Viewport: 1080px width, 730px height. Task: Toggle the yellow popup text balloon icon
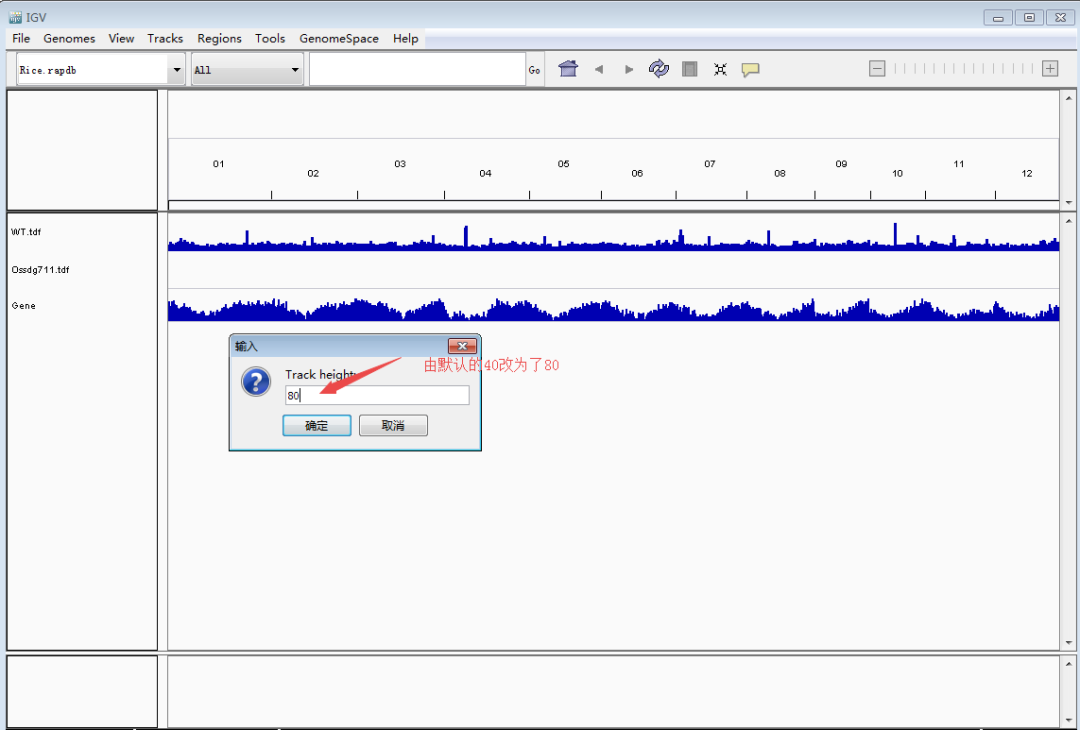click(x=750, y=68)
